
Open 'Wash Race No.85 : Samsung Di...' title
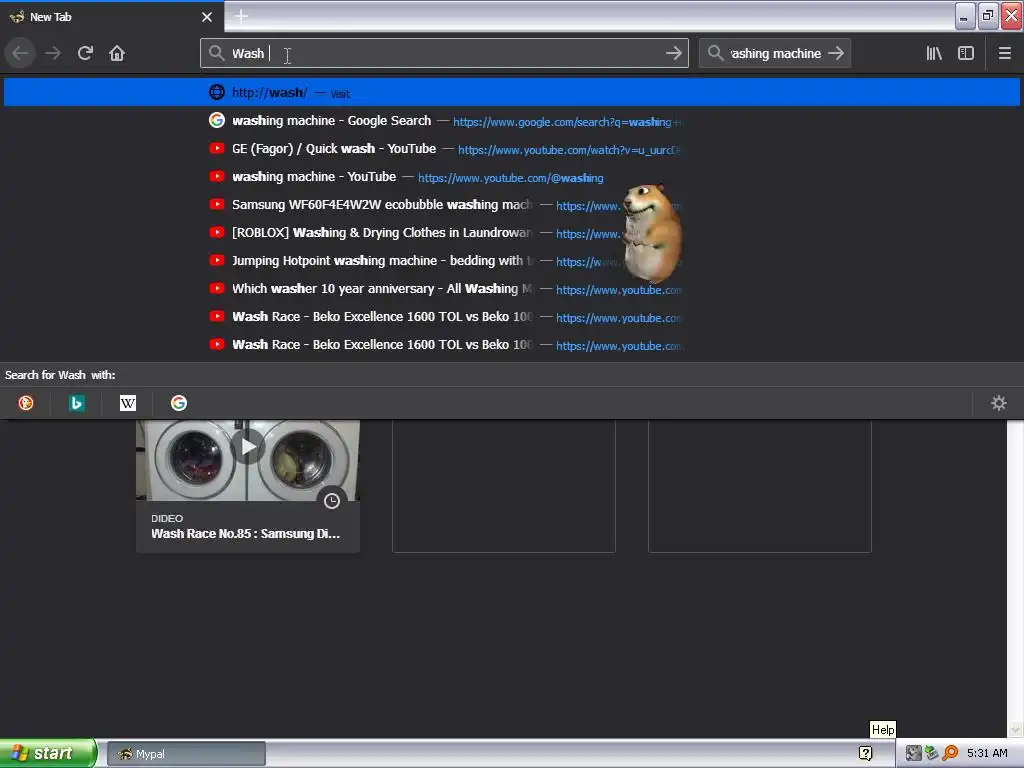pyautogui.click(x=246, y=534)
